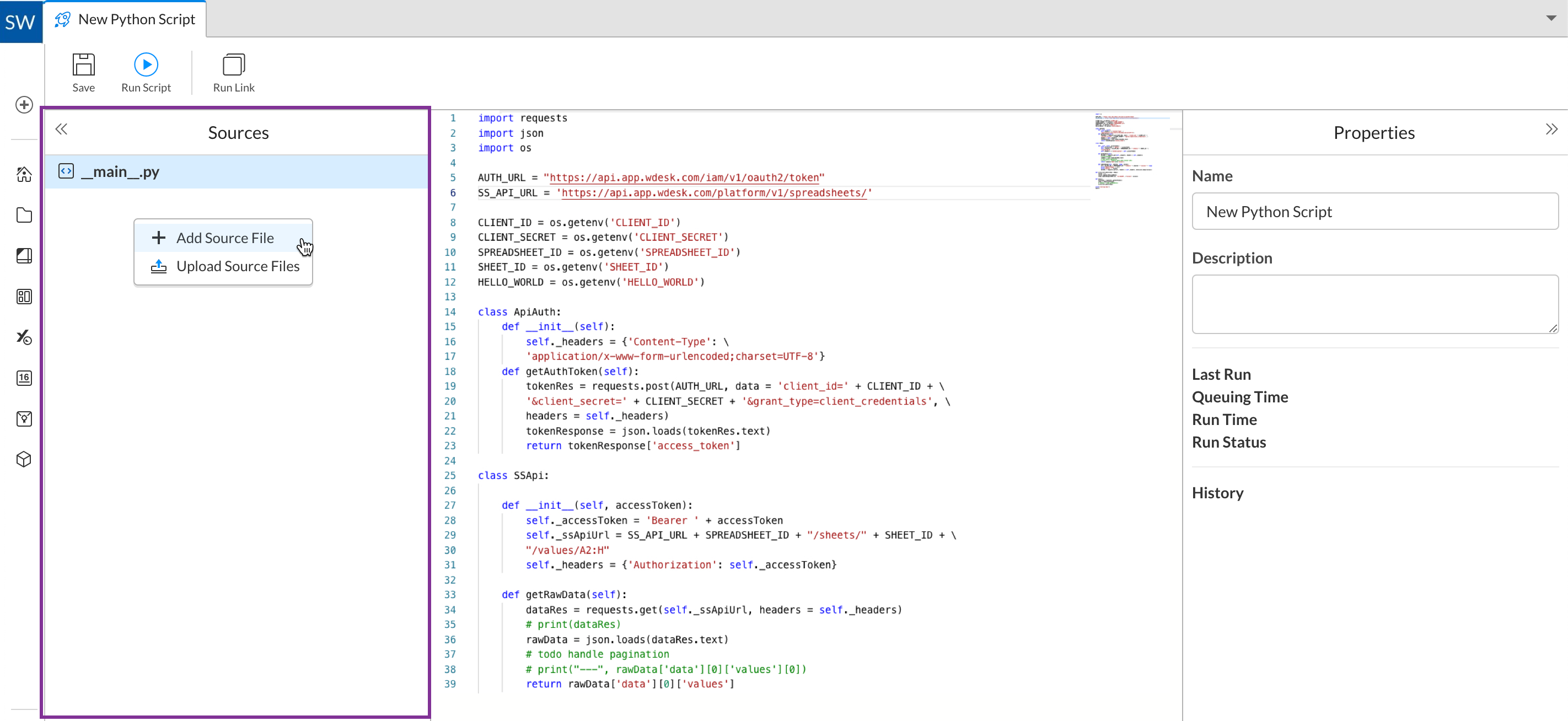Collapse the Properties panel with the chevrons
Screen dimensions: 1568x721
pos(1551,128)
